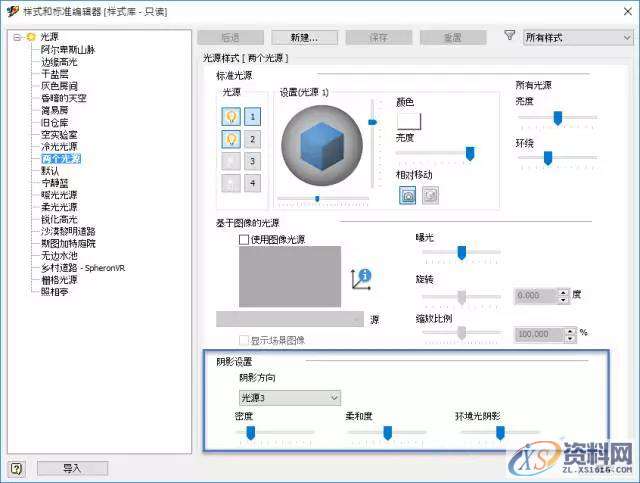This screenshot has width=640, height=483.
Task: Select 旧仓库 lighting style
Action: click(55, 122)
